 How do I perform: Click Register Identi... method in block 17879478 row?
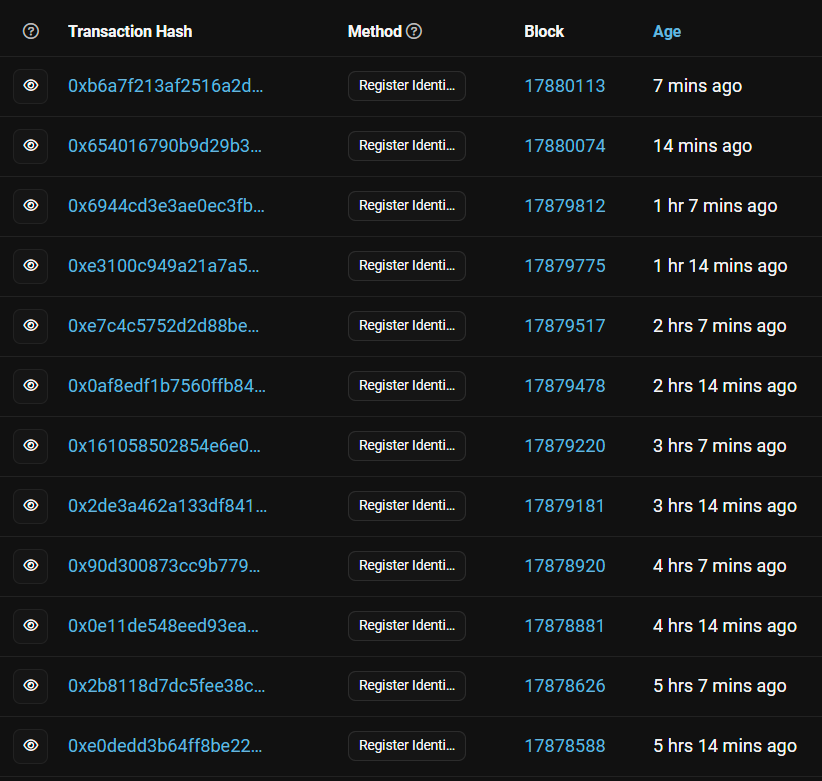tap(407, 386)
